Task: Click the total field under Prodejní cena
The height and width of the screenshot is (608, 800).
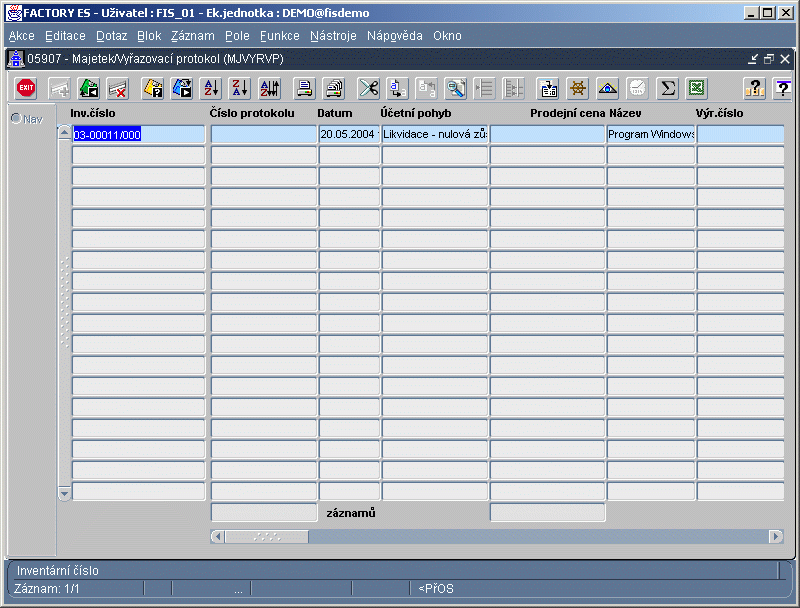Action: [x=547, y=512]
